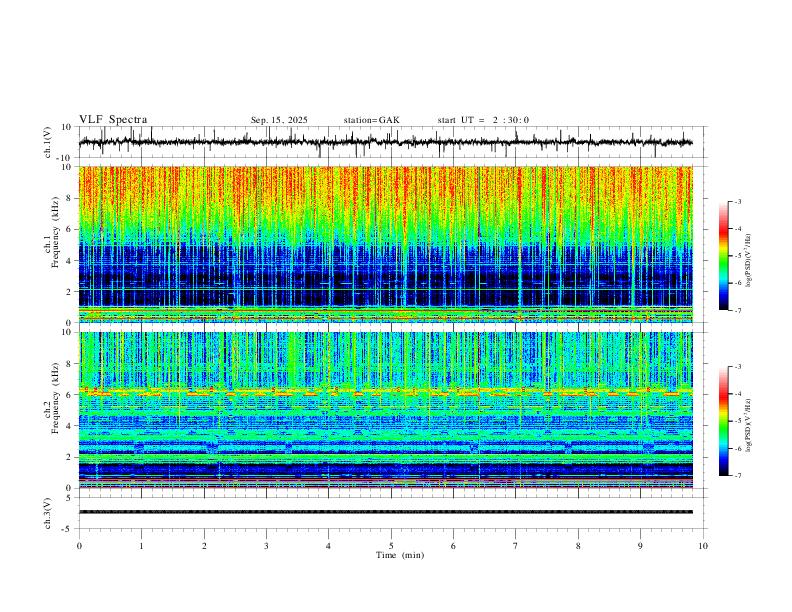Click the ch.1 spectrogram color bar

coord(723,256)
